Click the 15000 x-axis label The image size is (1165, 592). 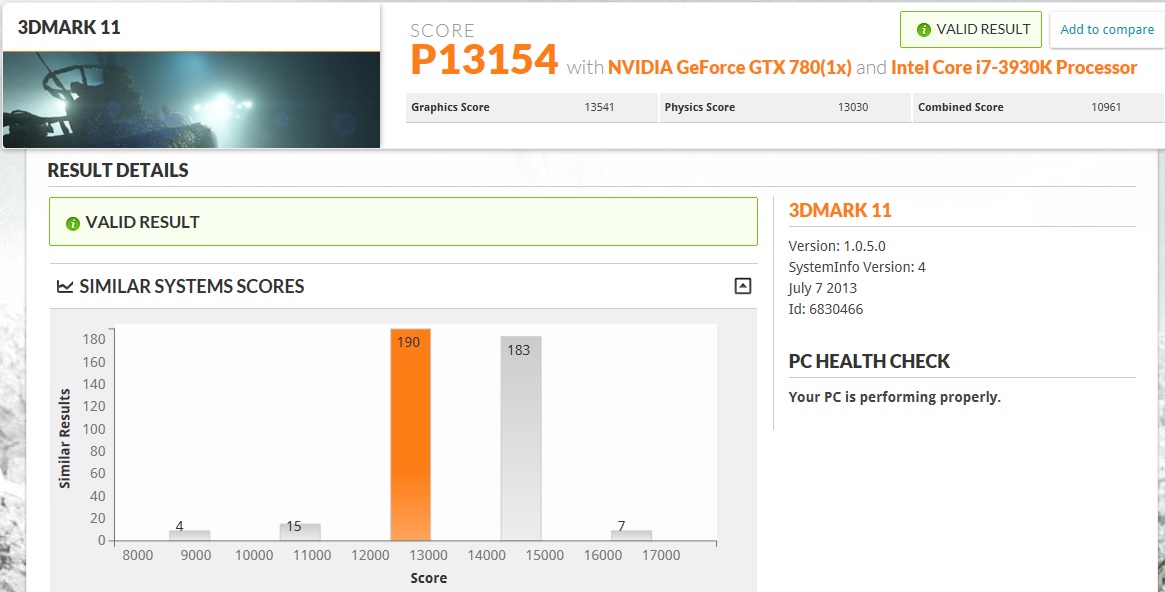545,555
